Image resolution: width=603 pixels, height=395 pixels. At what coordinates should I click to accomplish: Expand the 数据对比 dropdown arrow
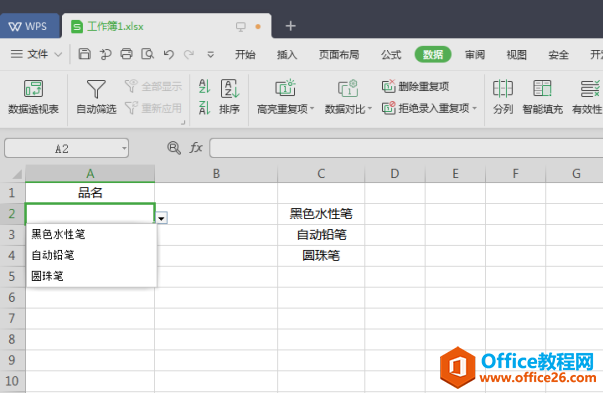[370, 108]
